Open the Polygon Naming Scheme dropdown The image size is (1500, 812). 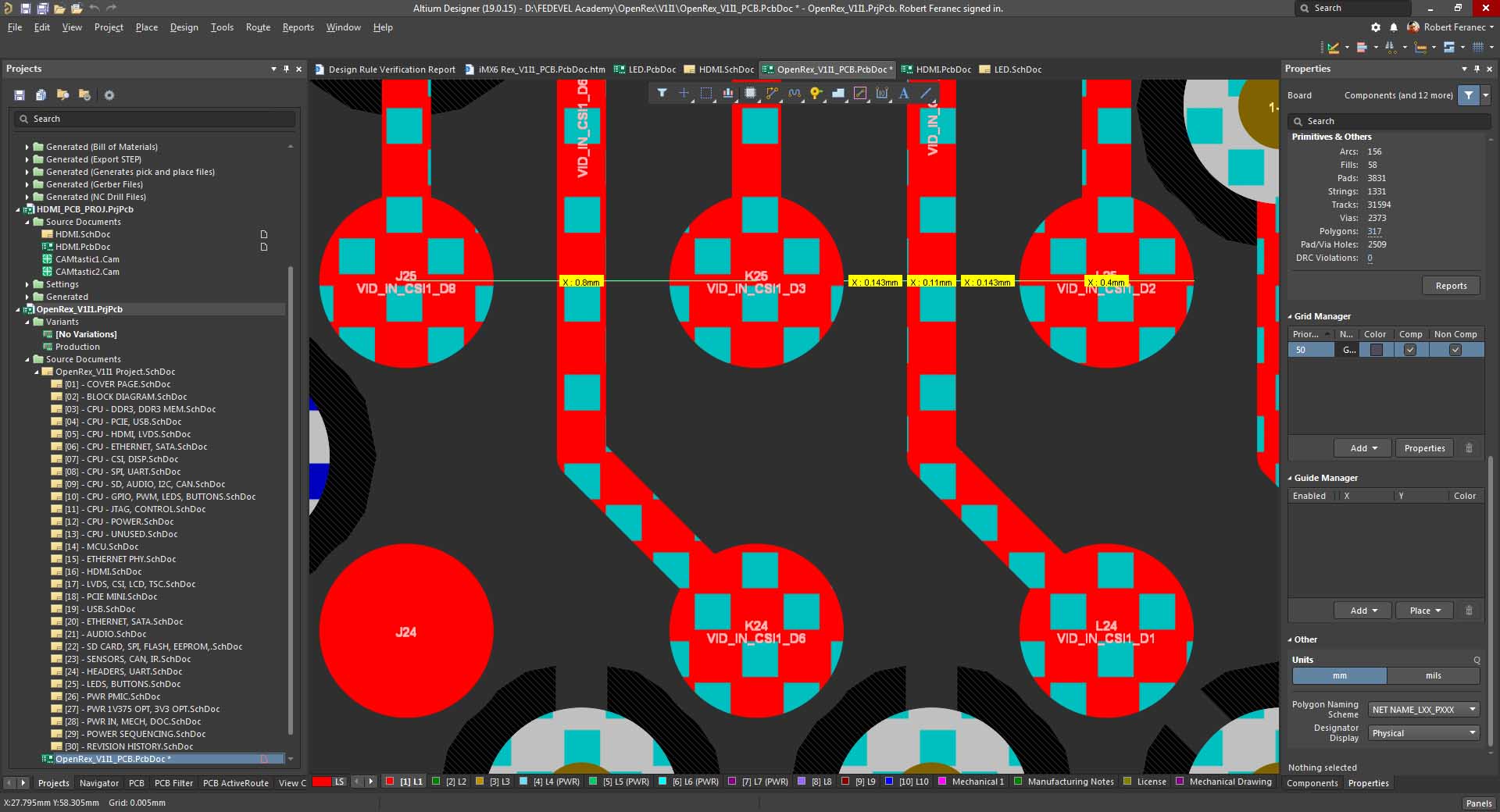1424,710
